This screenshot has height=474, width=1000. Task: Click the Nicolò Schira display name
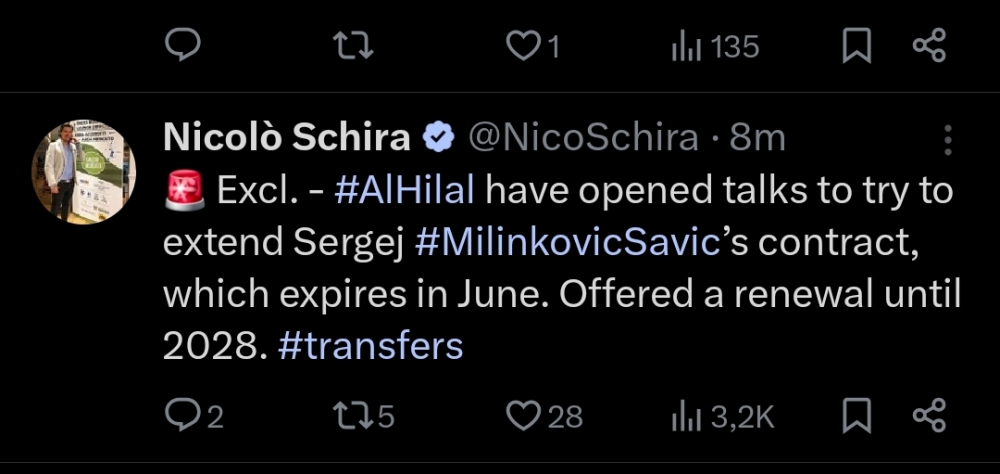[x=286, y=138]
